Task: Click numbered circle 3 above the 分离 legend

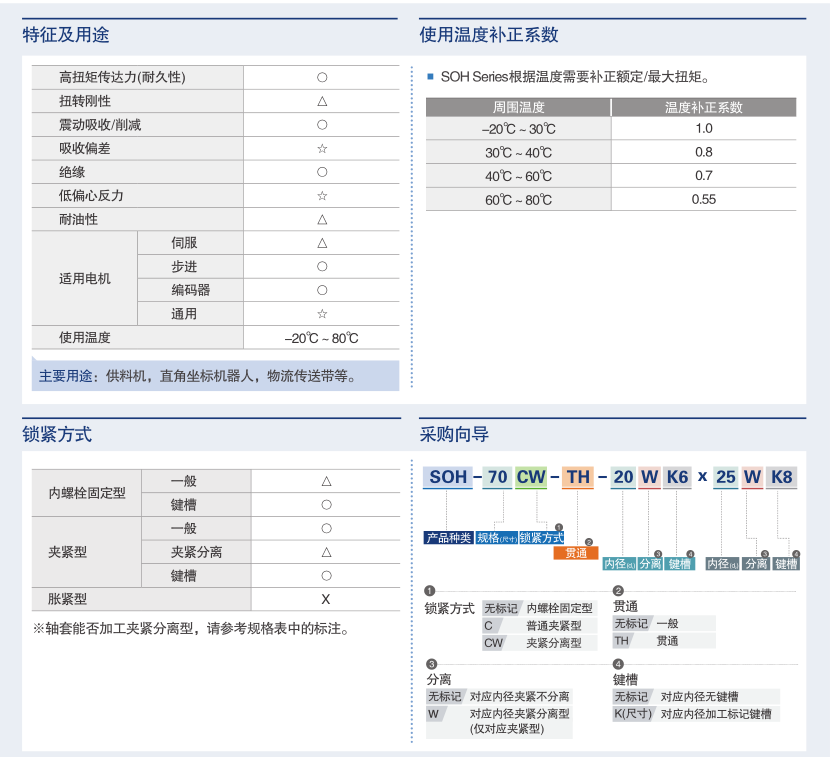Action: coord(431,664)
